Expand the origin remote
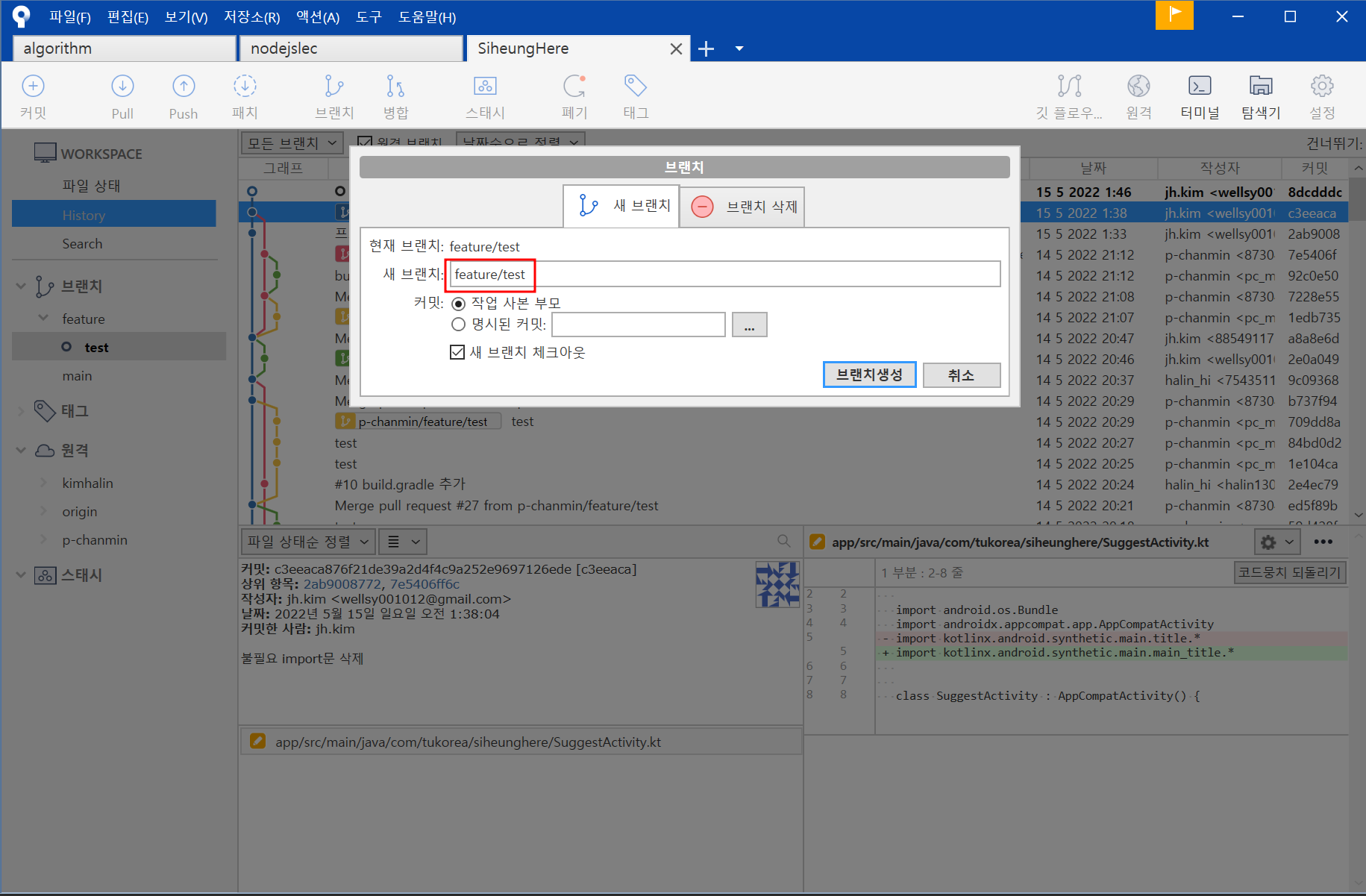This screenshot has width=1366, height=896. click(43, 511)
